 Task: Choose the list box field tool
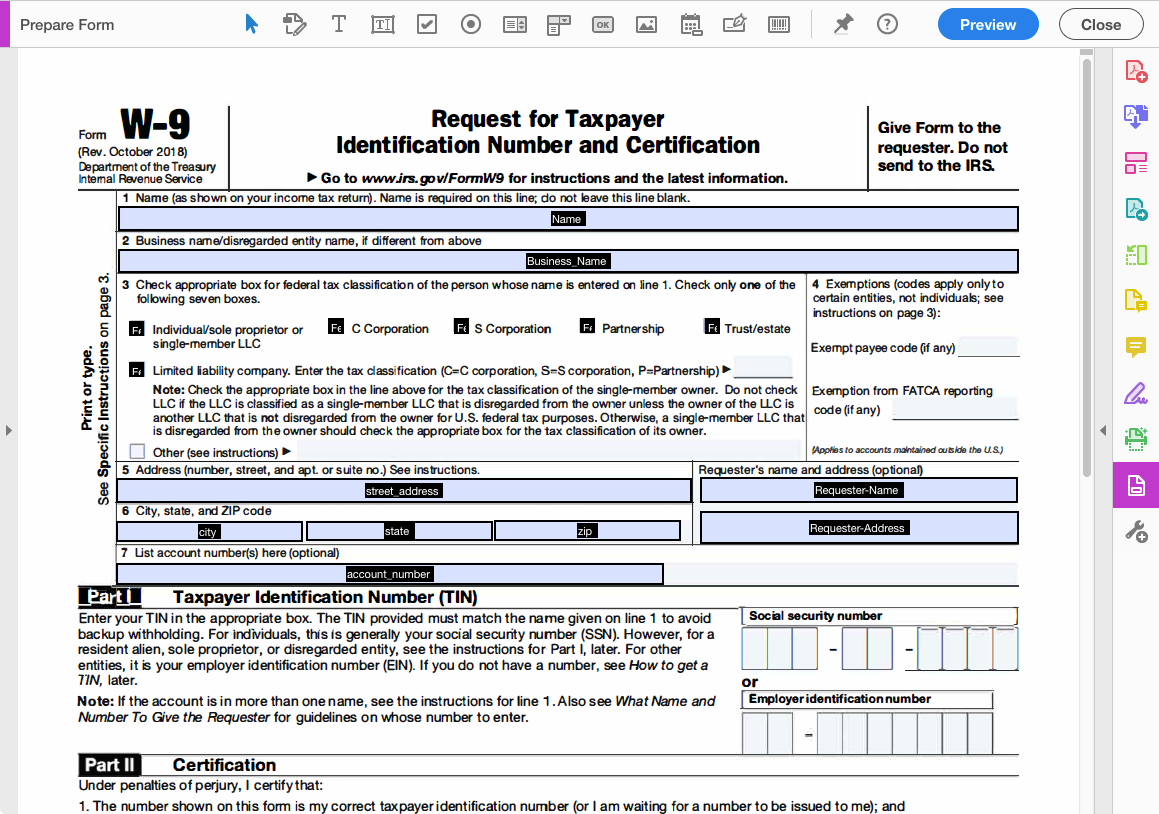(x=514, y=24)
